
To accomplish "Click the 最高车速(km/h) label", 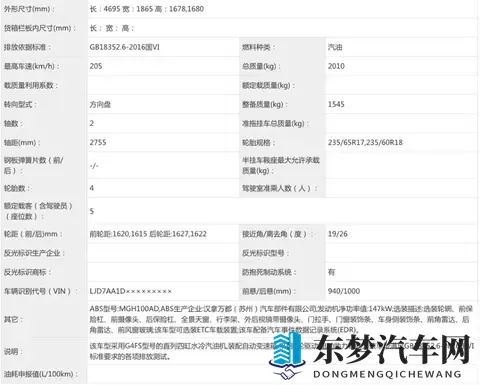I will pyautogui.click(x=31, y=66).
